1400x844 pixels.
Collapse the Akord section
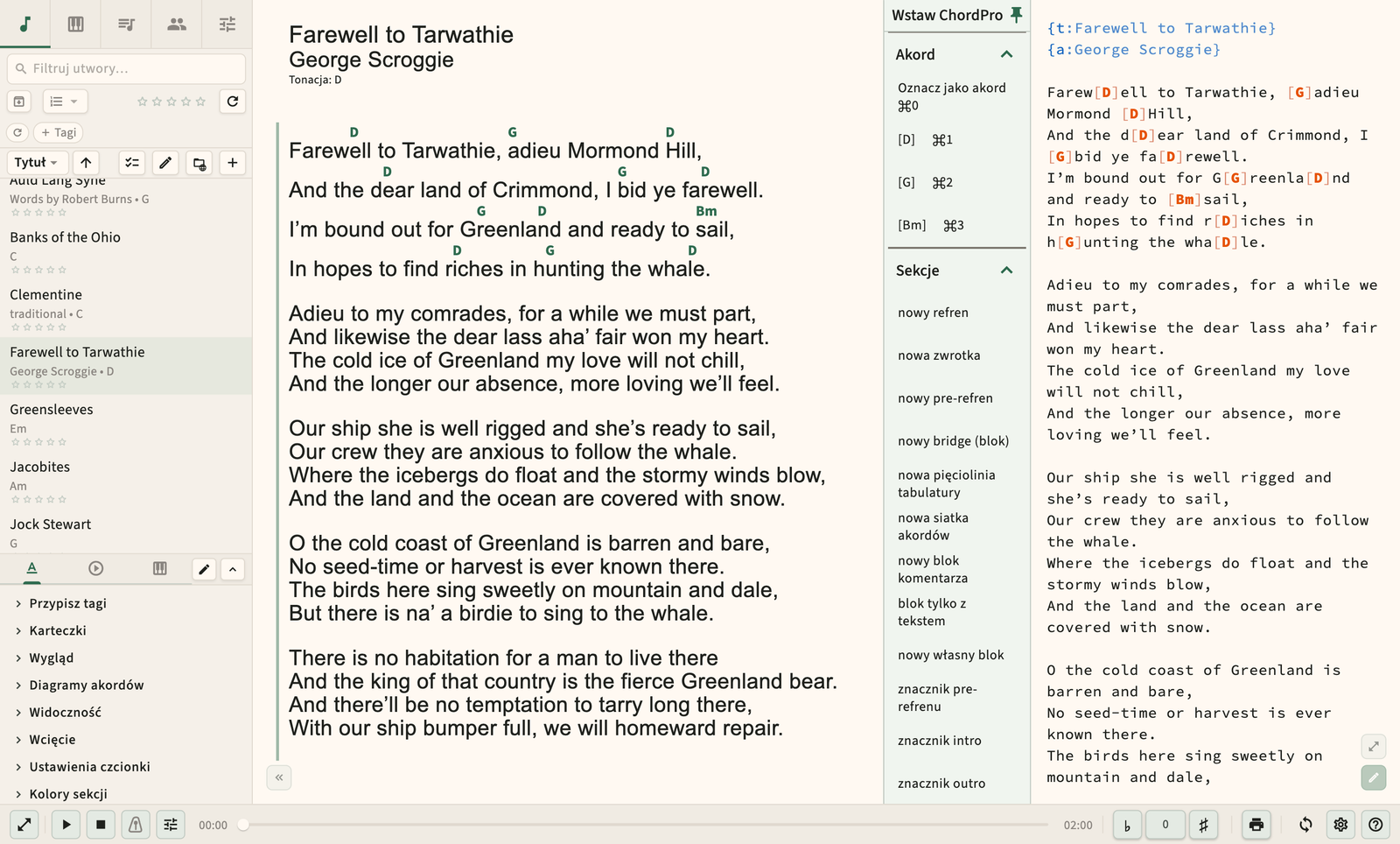[1007, 54]
